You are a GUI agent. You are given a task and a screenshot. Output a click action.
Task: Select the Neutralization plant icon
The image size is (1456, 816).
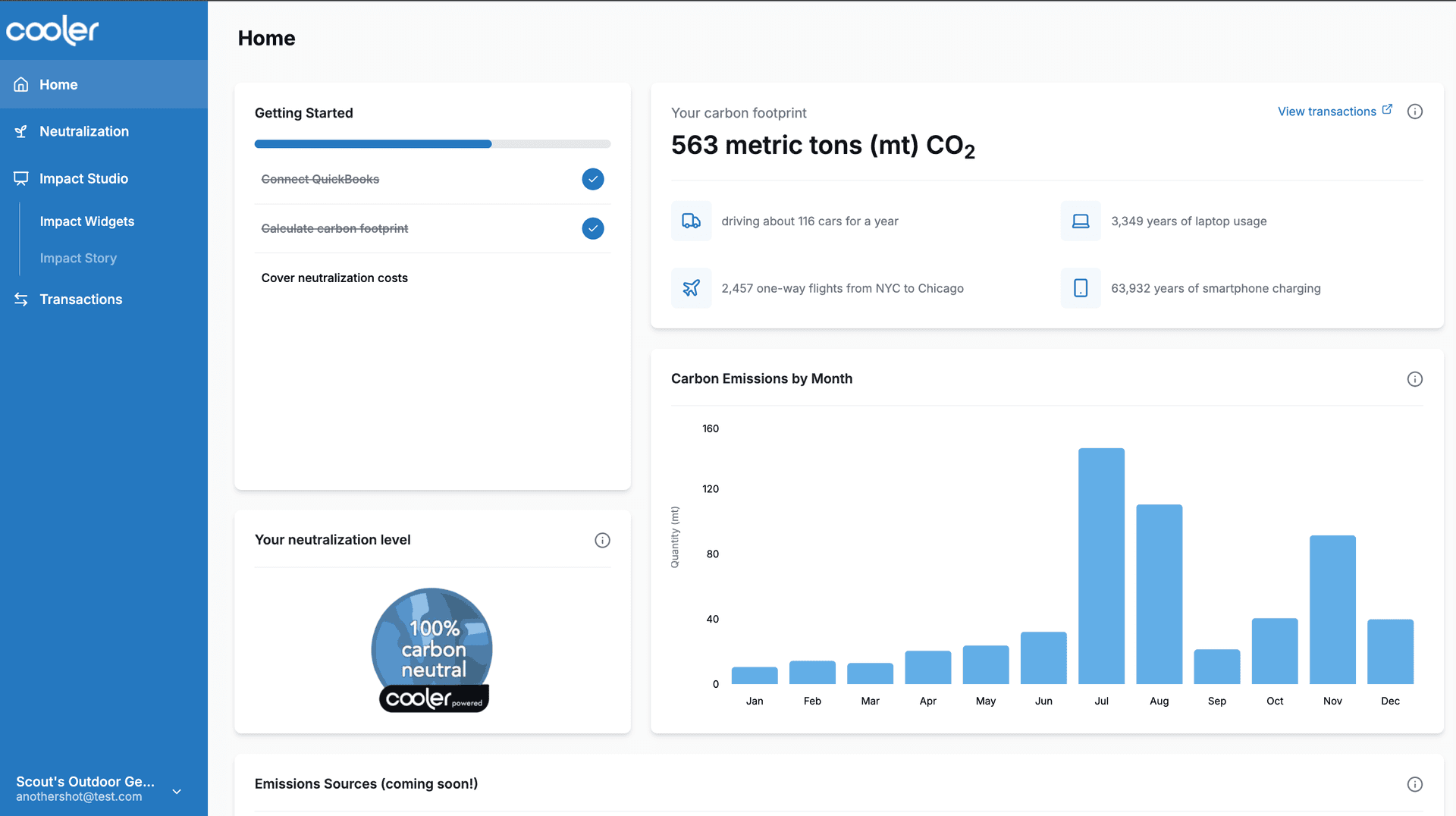(x=20, y=131)
